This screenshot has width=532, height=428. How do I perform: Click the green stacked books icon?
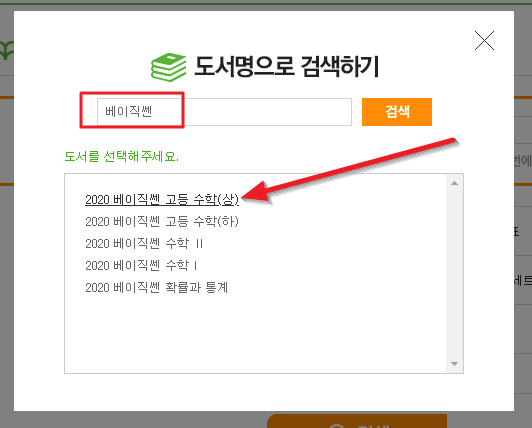tap(168, 67)
